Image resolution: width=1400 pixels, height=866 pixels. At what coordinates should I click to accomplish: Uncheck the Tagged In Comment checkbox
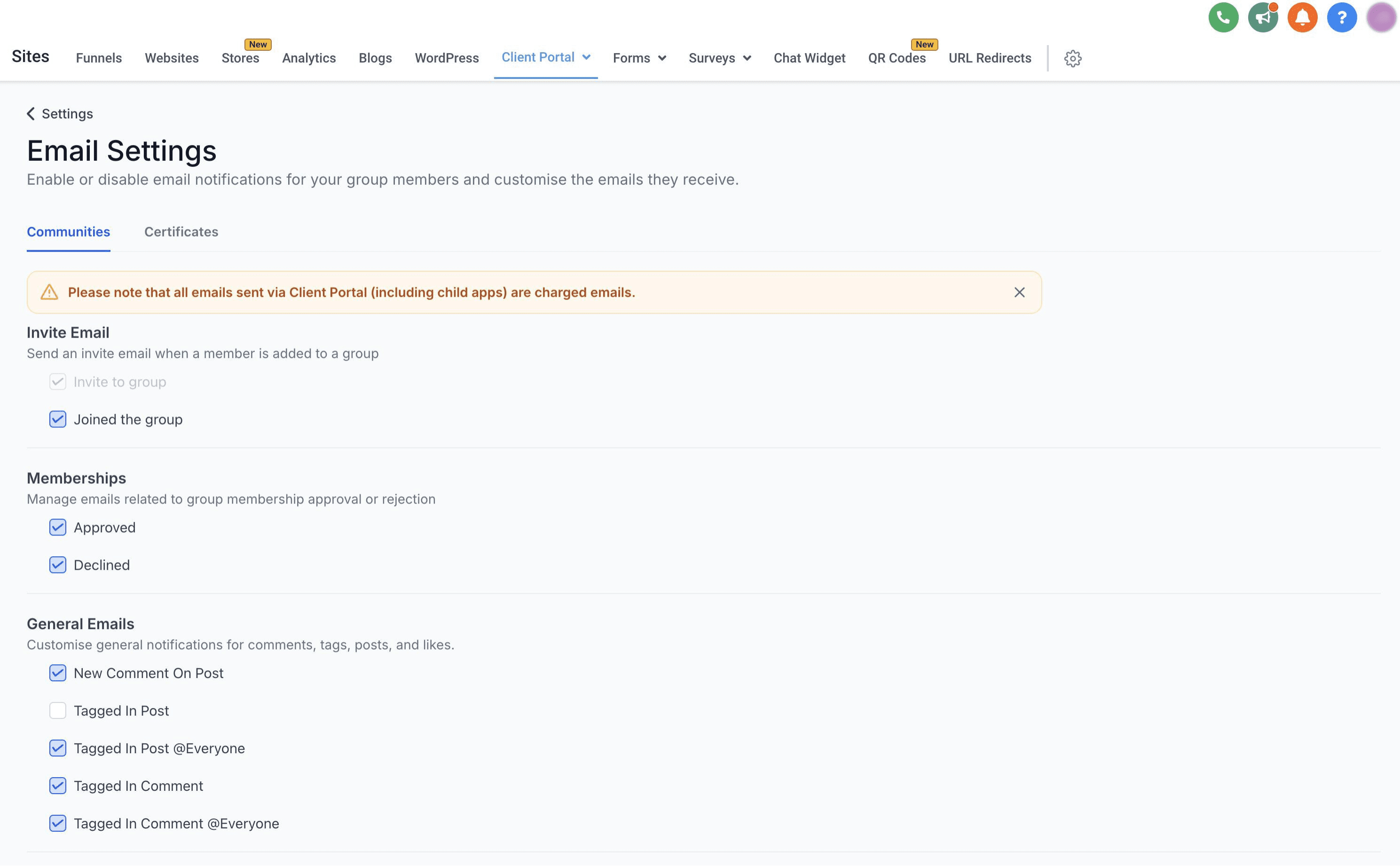pos(58,786)
